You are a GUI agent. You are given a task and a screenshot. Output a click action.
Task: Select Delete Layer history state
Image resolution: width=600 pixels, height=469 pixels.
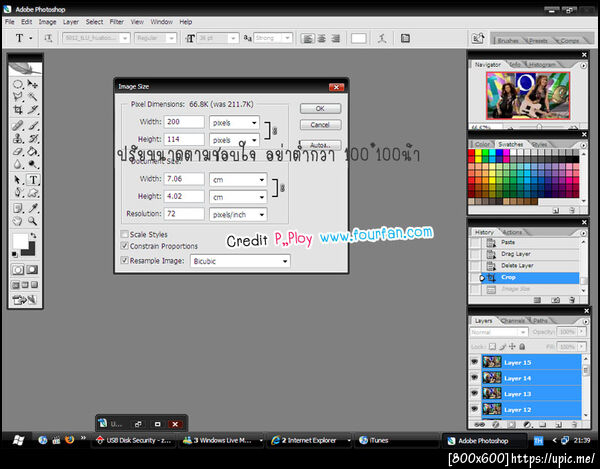pos(531,265)
